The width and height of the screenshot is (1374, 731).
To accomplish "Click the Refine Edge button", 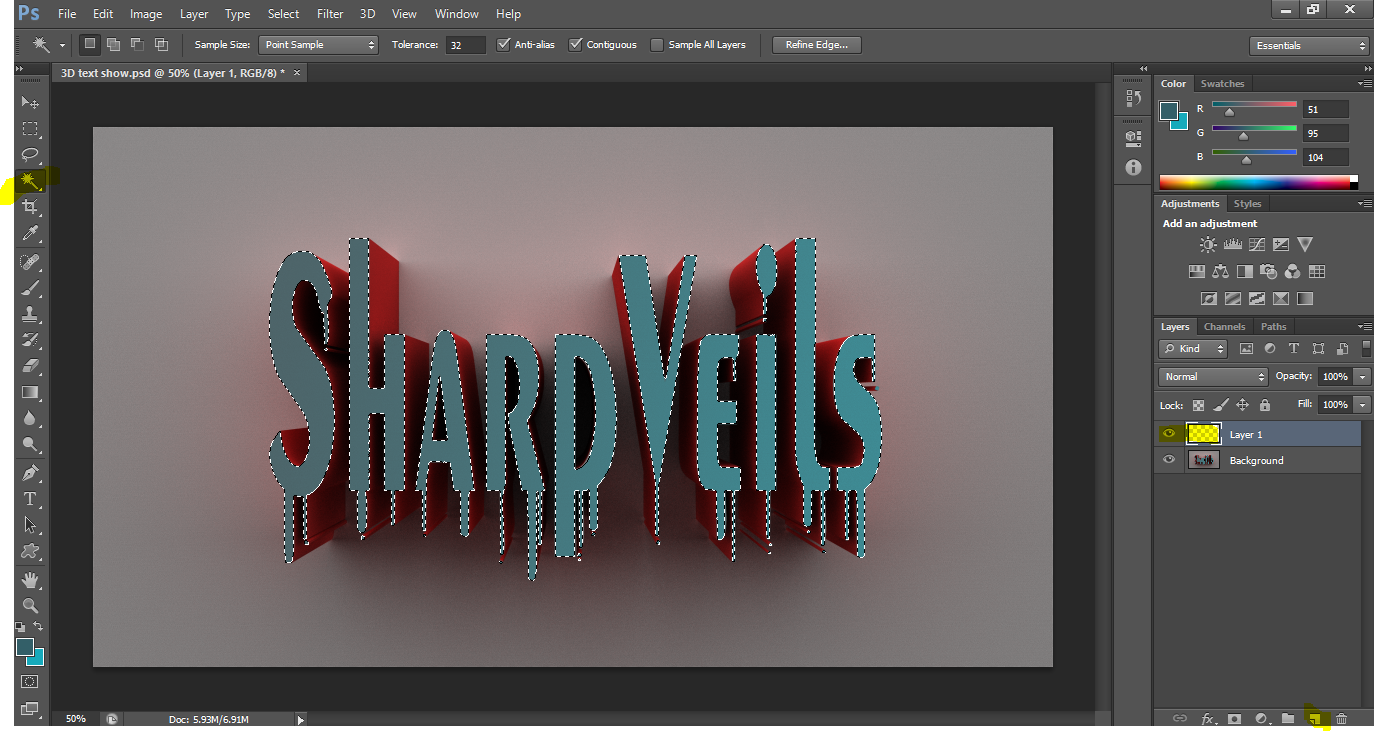I will pos(817,45).
